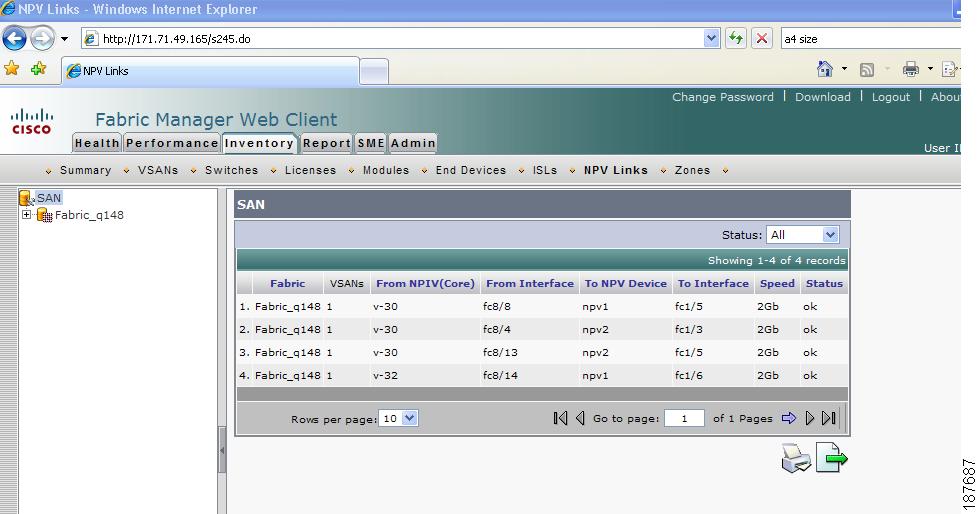The height and width of the screenshot is (514, 980).
Task: Click the blue Go arrow icon
Action: pyautogui.click(x=789, y=418)
